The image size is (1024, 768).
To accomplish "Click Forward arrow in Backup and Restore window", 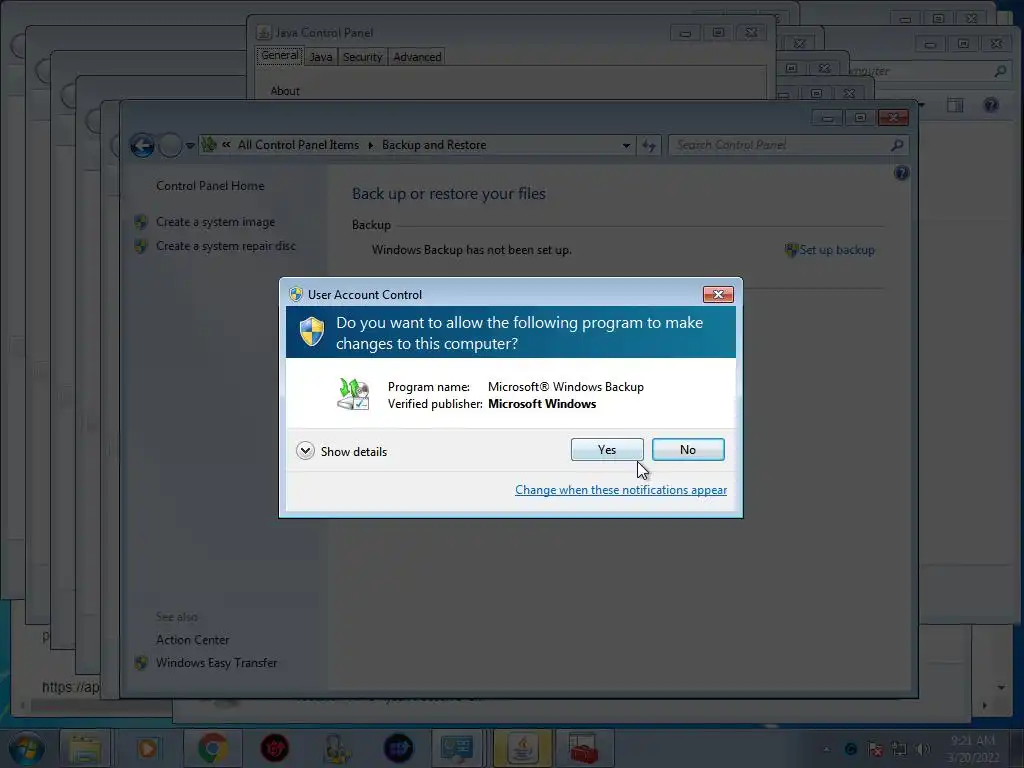I will pos(170,145).
